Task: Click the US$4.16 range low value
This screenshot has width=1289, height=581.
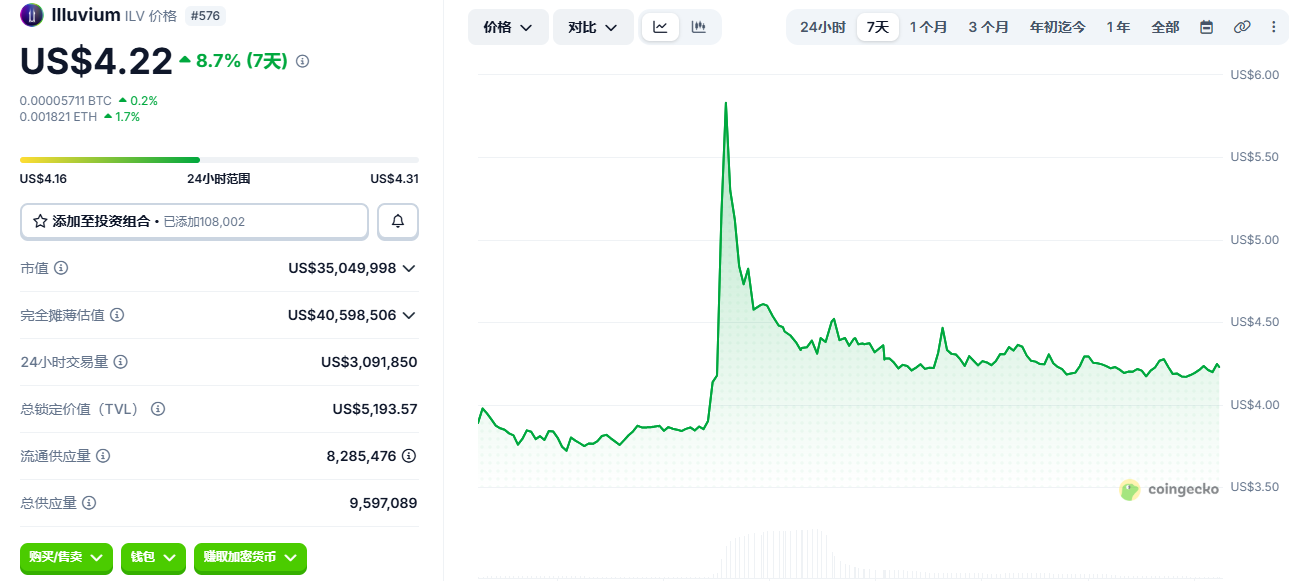Action: [x=43, y=179]
